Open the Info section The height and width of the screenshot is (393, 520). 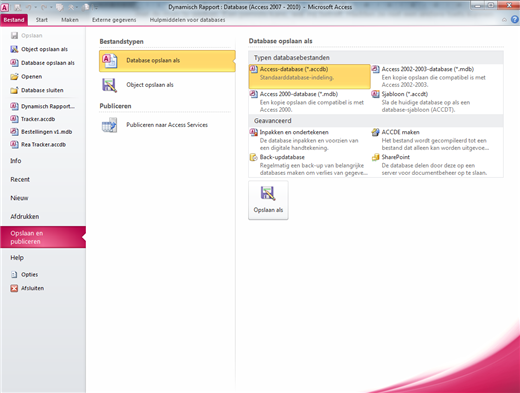[x=16, y=161]
